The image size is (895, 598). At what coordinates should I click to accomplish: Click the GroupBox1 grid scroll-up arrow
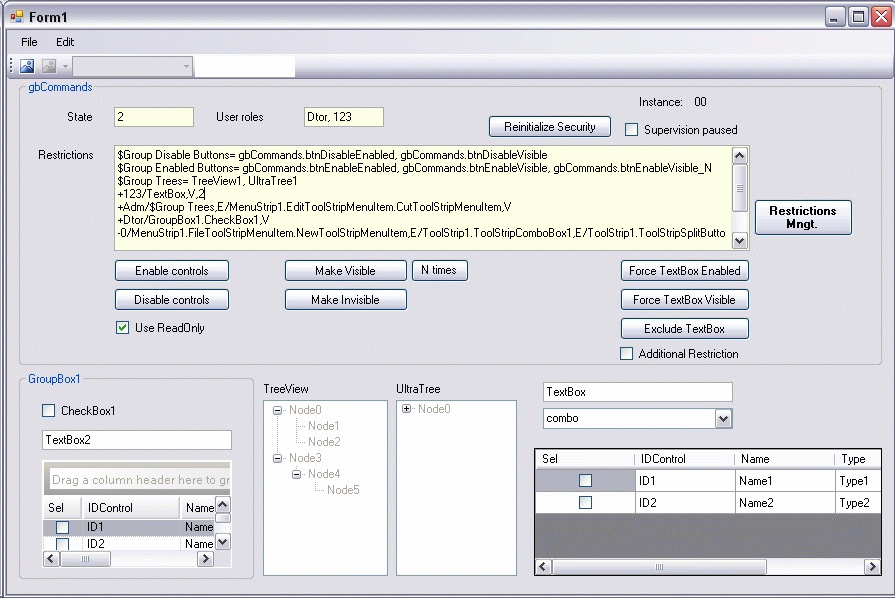pos(223,504)
